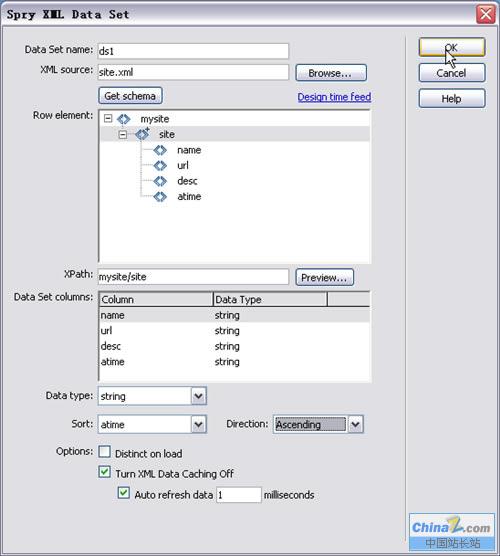Click into the XPath input field
Viewport: 500px width, 556px height.
pyautogui.click(x=193, y=277)
